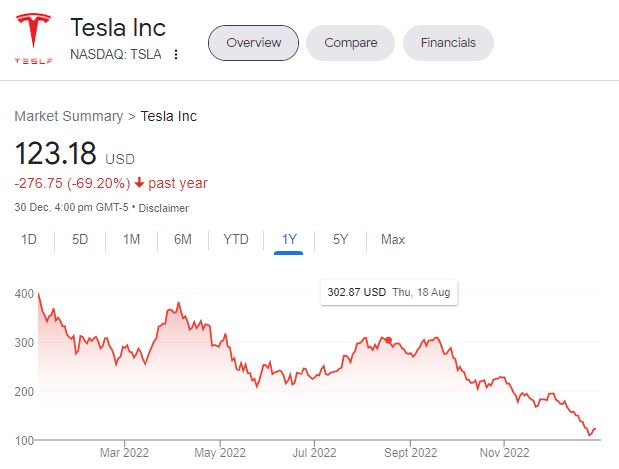Select the Overview tab
Image resolution: width=619 pixels, height=469 pixels.
coord(253,43)
